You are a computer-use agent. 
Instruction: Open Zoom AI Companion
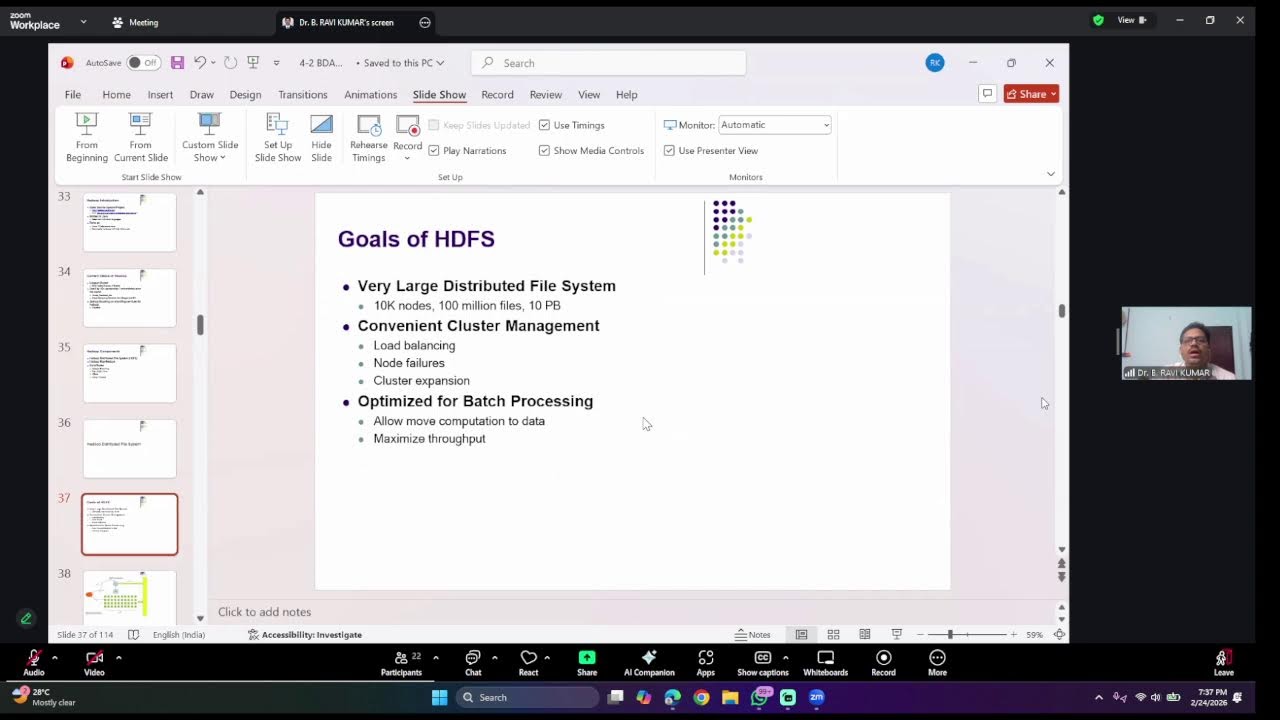point(649,663)
